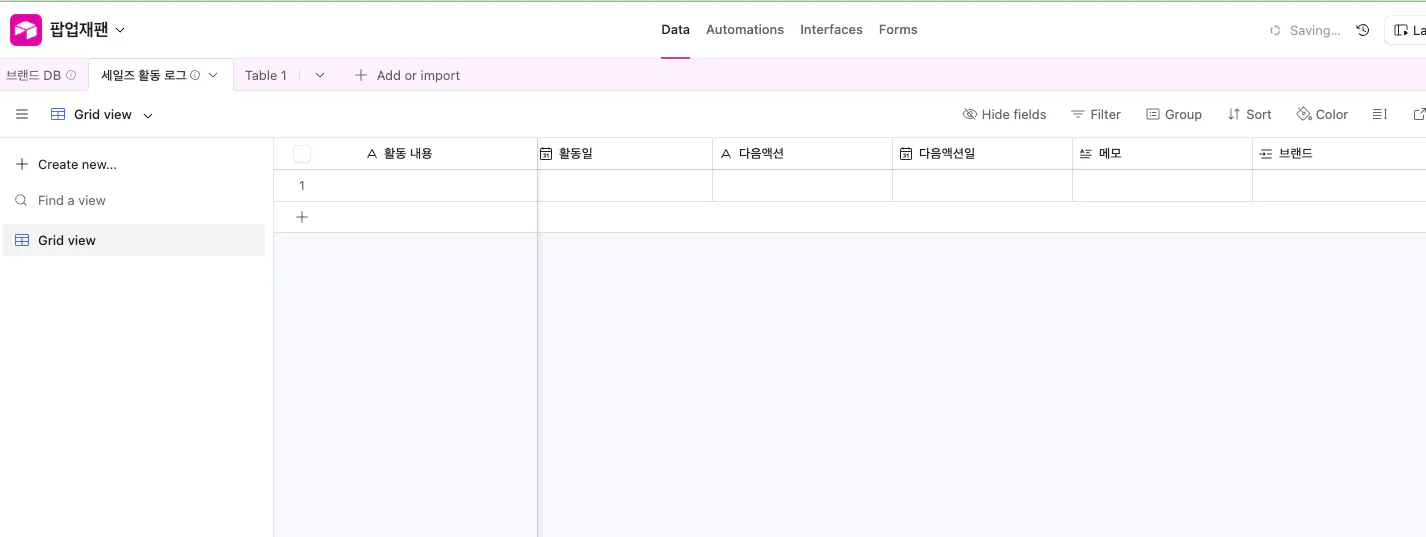The height and width of the screenshot is (537, 1426).
Task: Click the 다음액션일 column header
Action: [x=982, y=154]
